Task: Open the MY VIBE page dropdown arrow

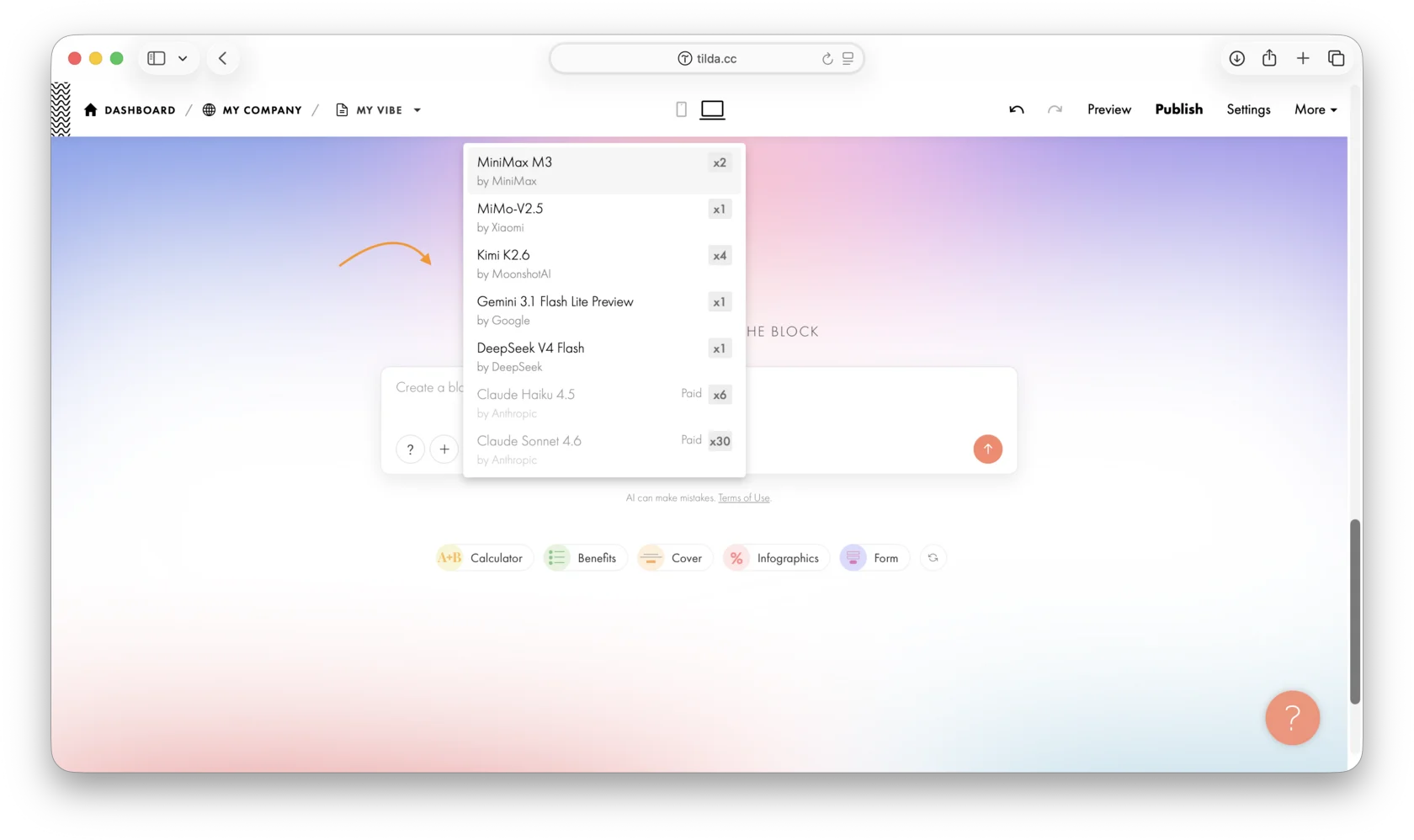Action: [x=417, y=110]
